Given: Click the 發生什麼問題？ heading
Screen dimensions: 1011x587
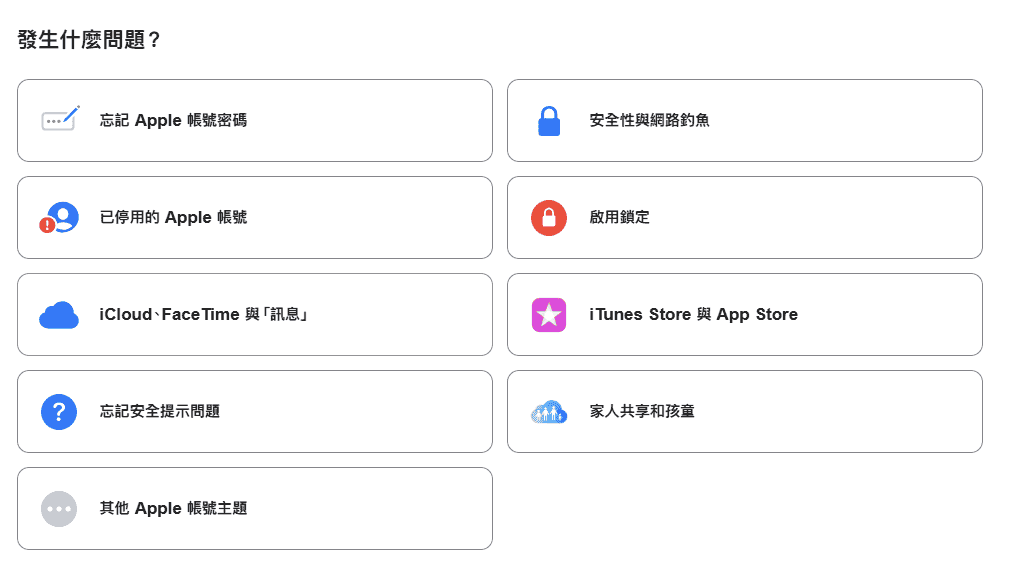Looking at the screenshot, I should point(90,41).
